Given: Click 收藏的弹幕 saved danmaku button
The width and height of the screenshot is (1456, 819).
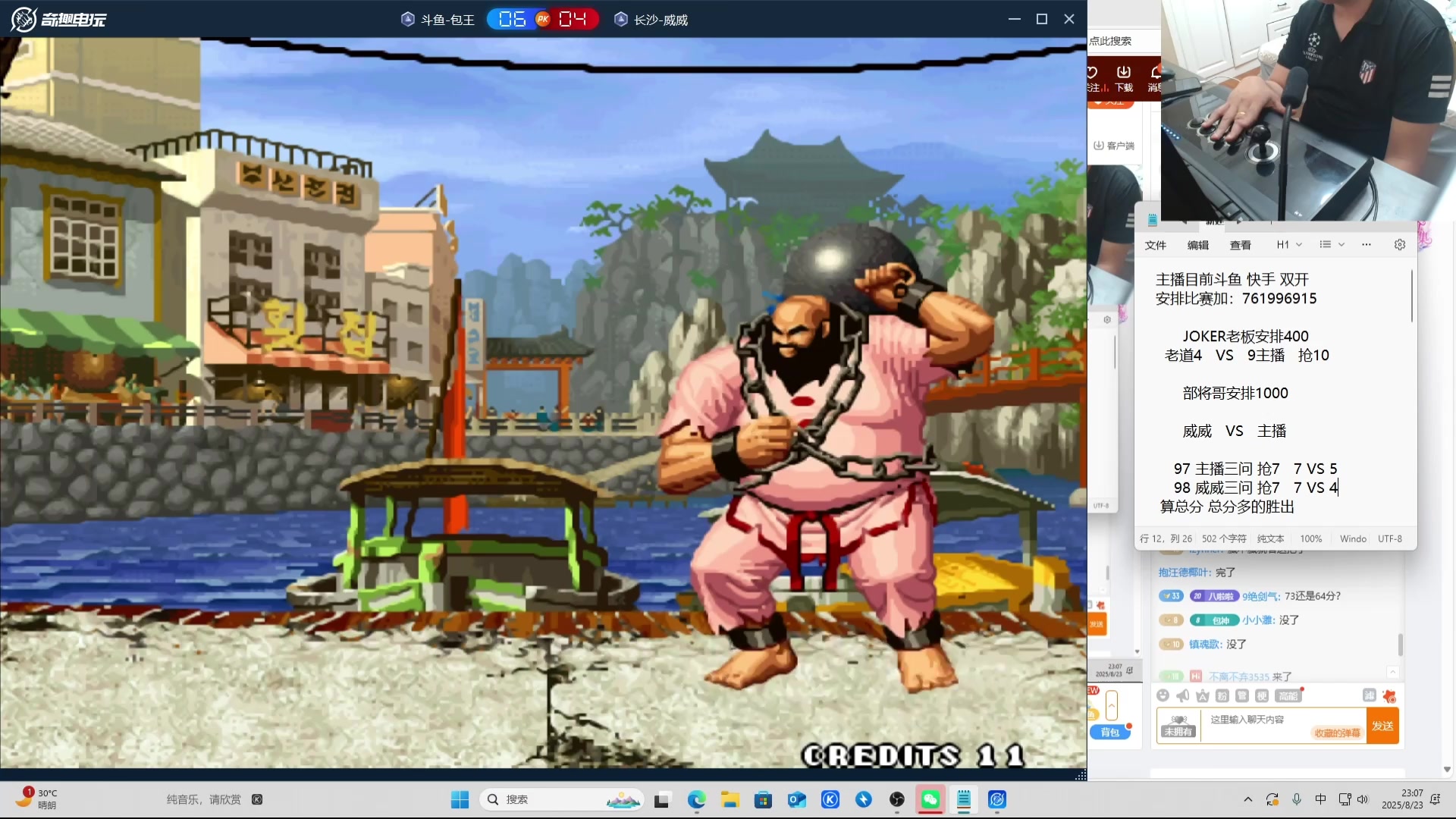Looking at the screenshot, I should tap(1337, 733).
